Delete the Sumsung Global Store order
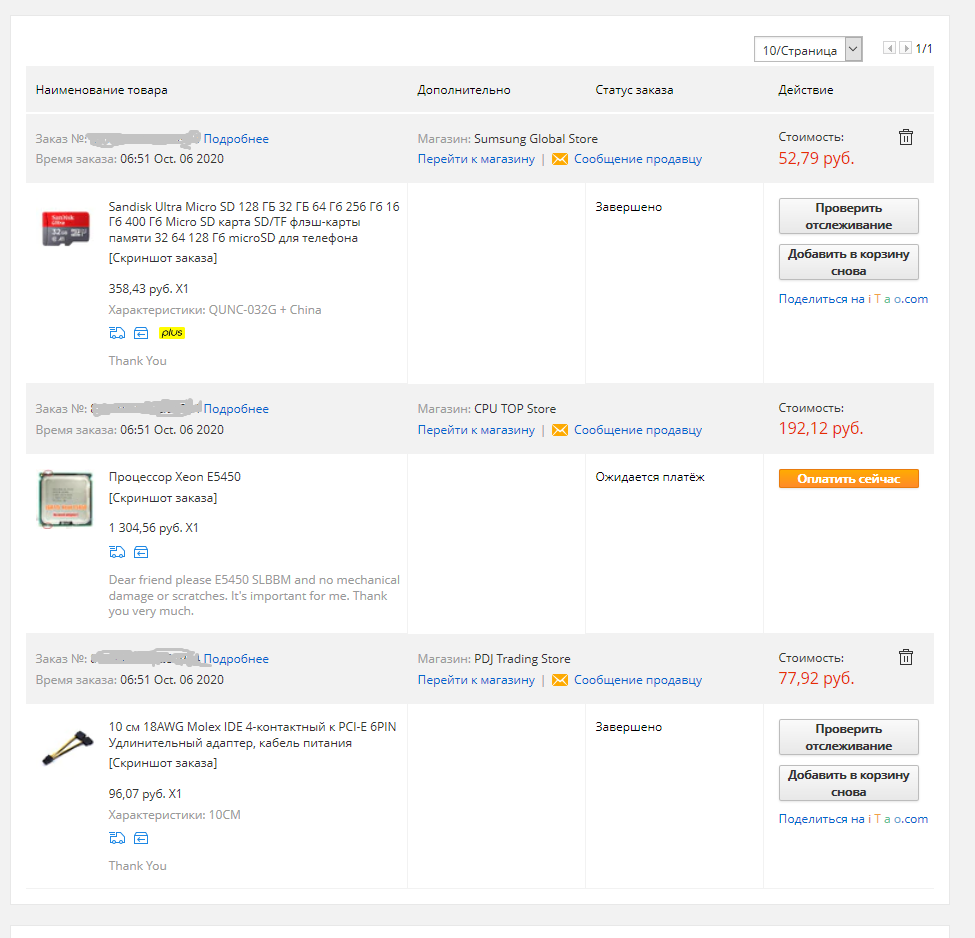This screenshot has height=938, width=975. point(905,137)
